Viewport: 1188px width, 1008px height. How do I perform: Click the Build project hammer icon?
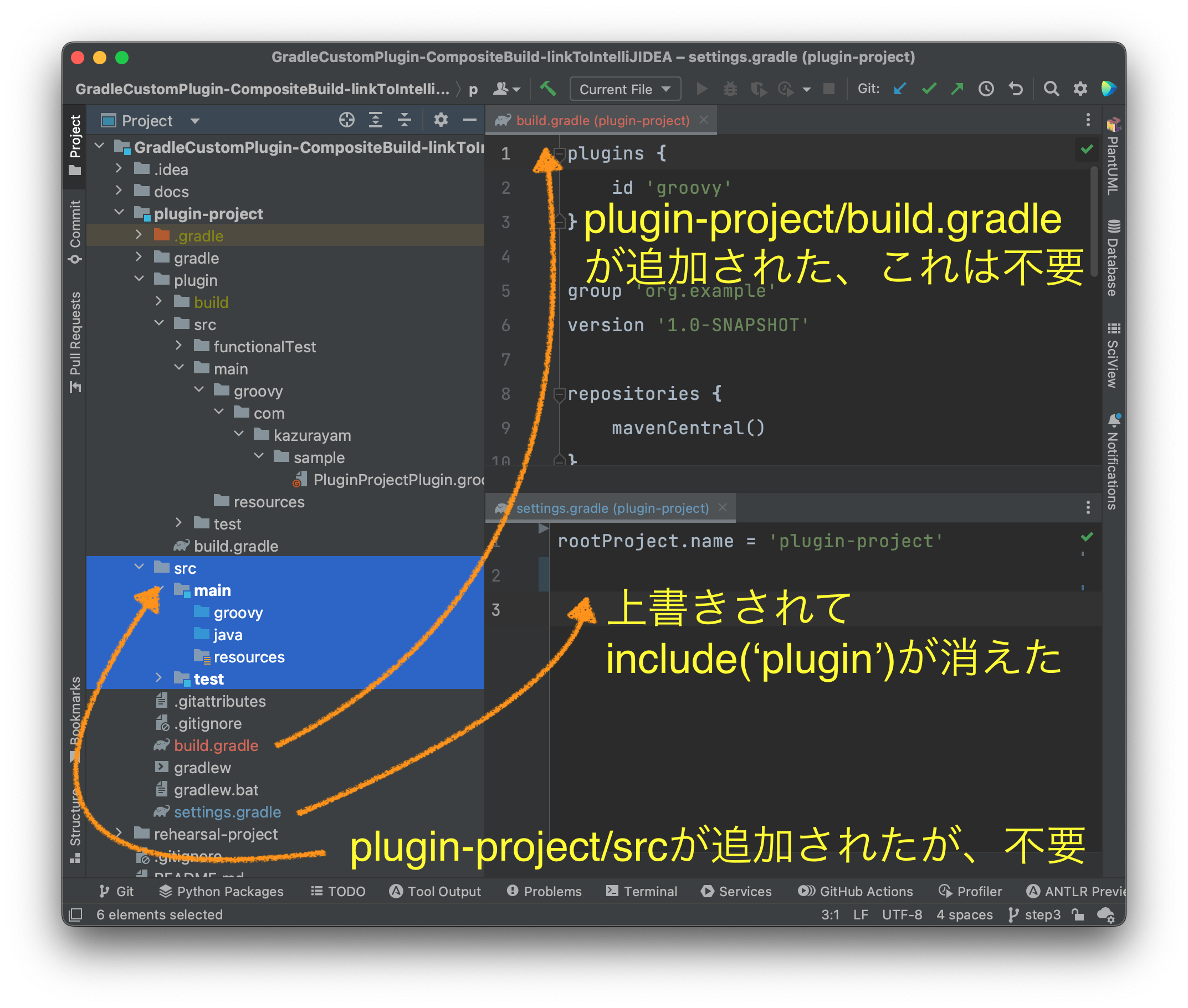tap(547, 89)
